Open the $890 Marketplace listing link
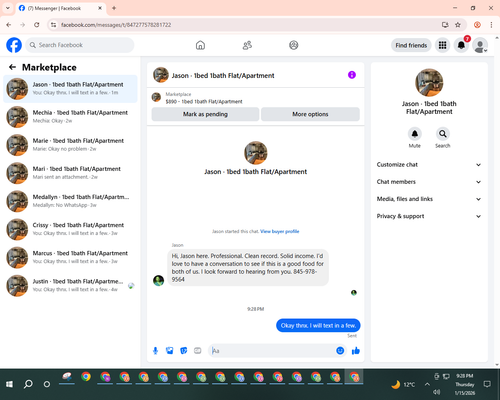This screenshot has width=500, height=400. 204,102
